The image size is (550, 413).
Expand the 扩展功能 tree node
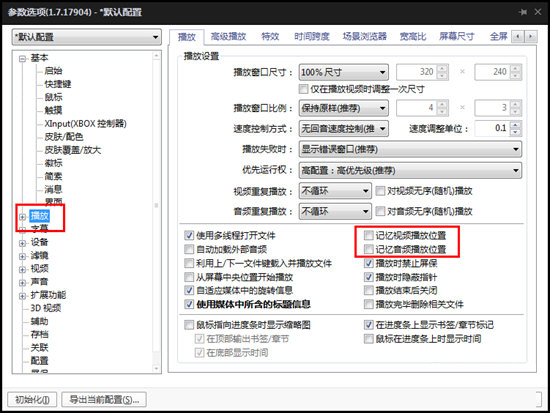pos(22,296)
